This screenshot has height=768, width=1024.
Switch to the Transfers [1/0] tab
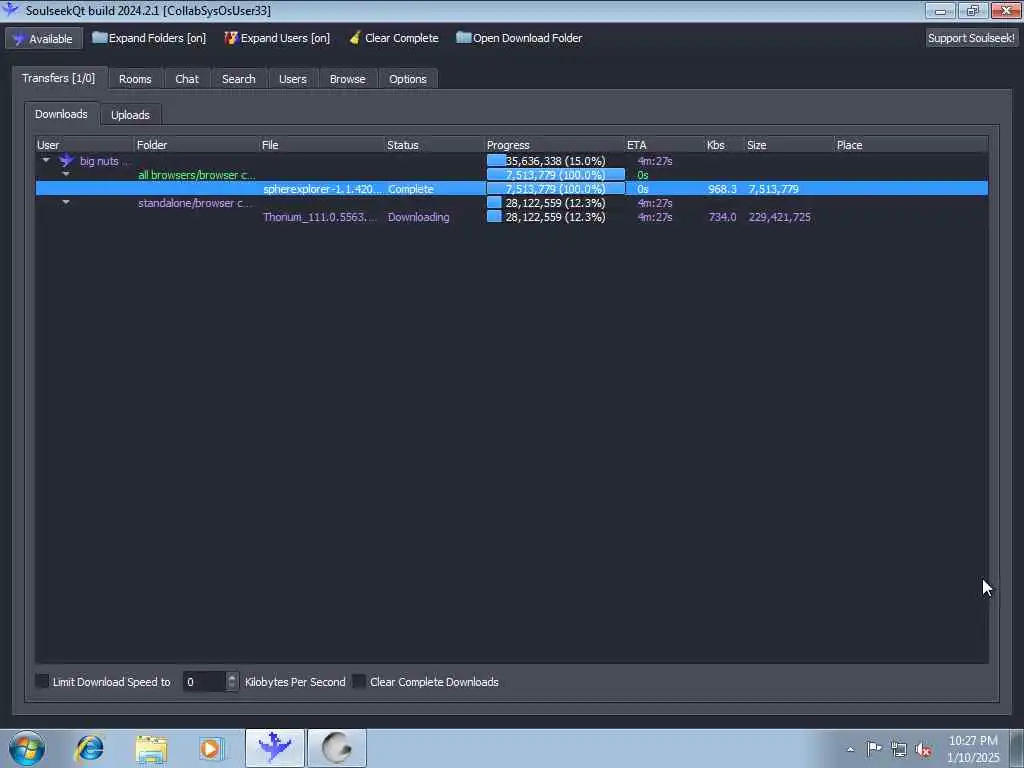pyautogui.click(x=59, y=78)
